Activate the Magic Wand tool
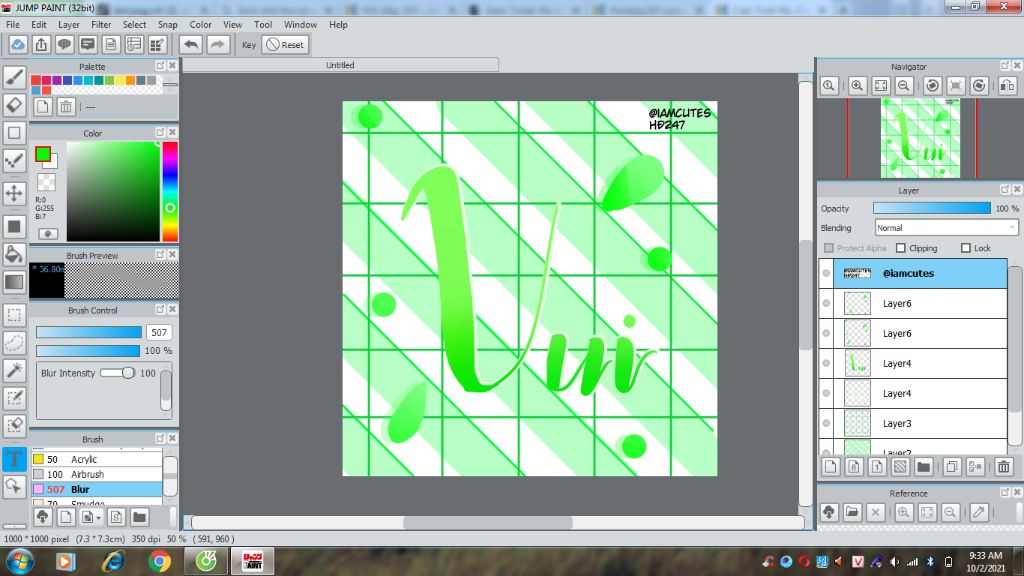The image size is (1024, 576). tap(14, 370)
